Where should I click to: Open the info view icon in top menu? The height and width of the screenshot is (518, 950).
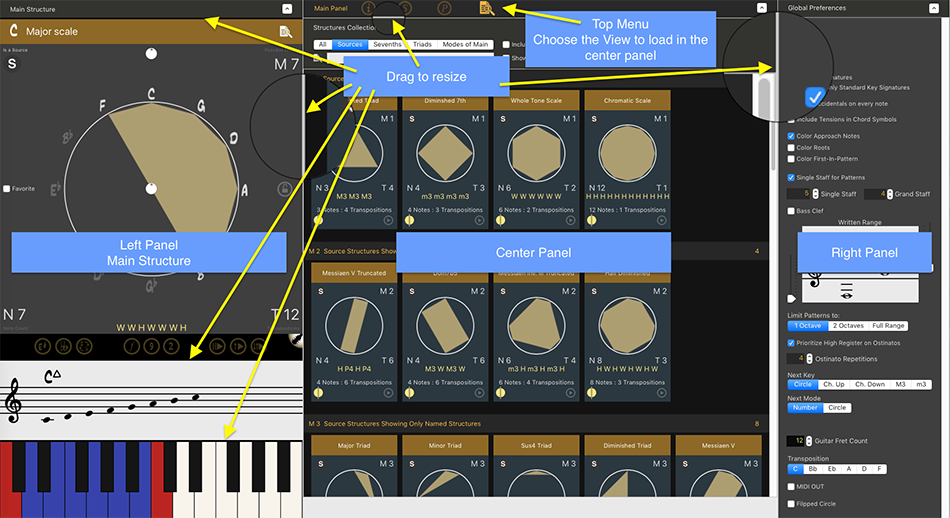tap(368, 8)
